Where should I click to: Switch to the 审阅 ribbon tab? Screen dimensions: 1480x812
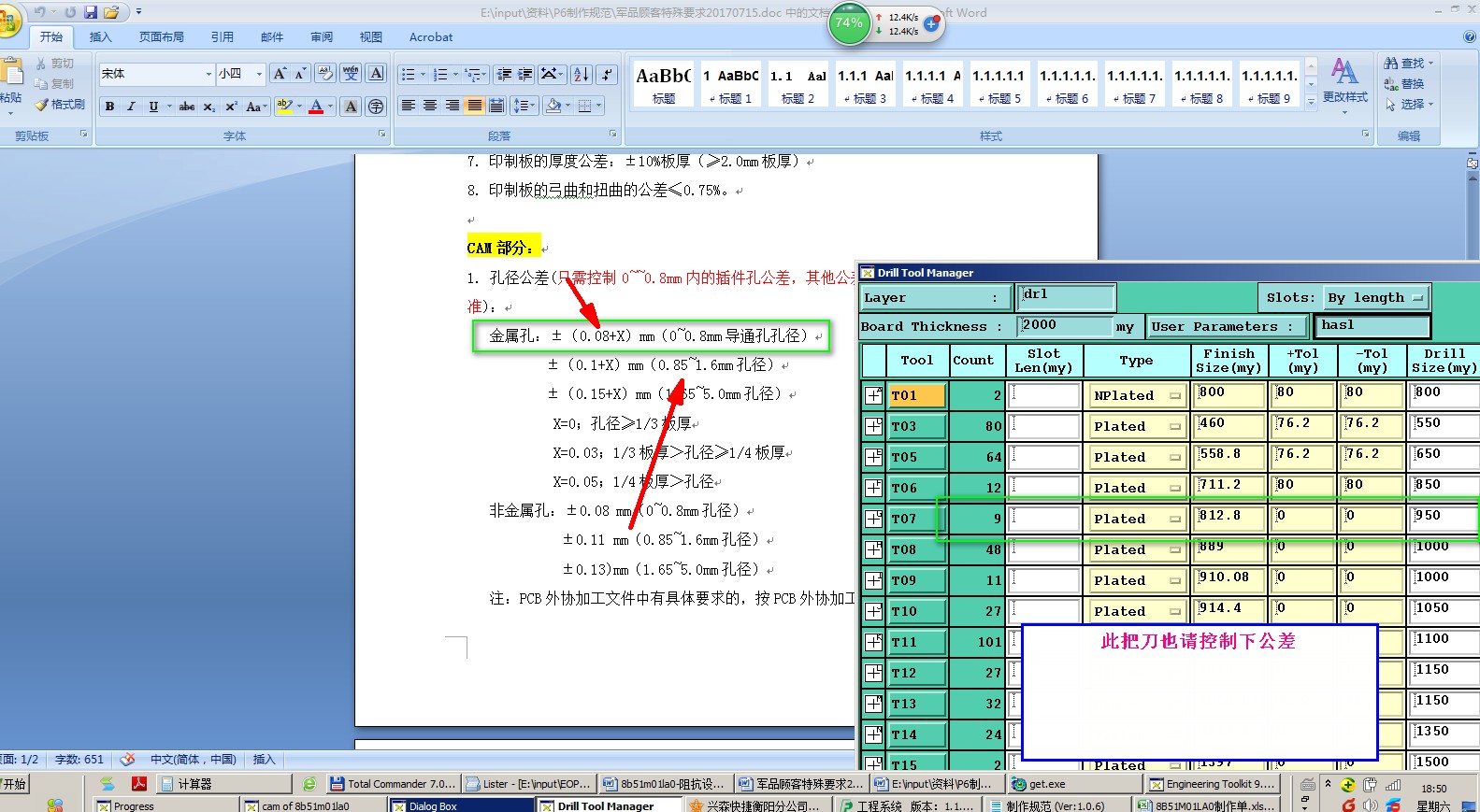[x=322, y=37]
